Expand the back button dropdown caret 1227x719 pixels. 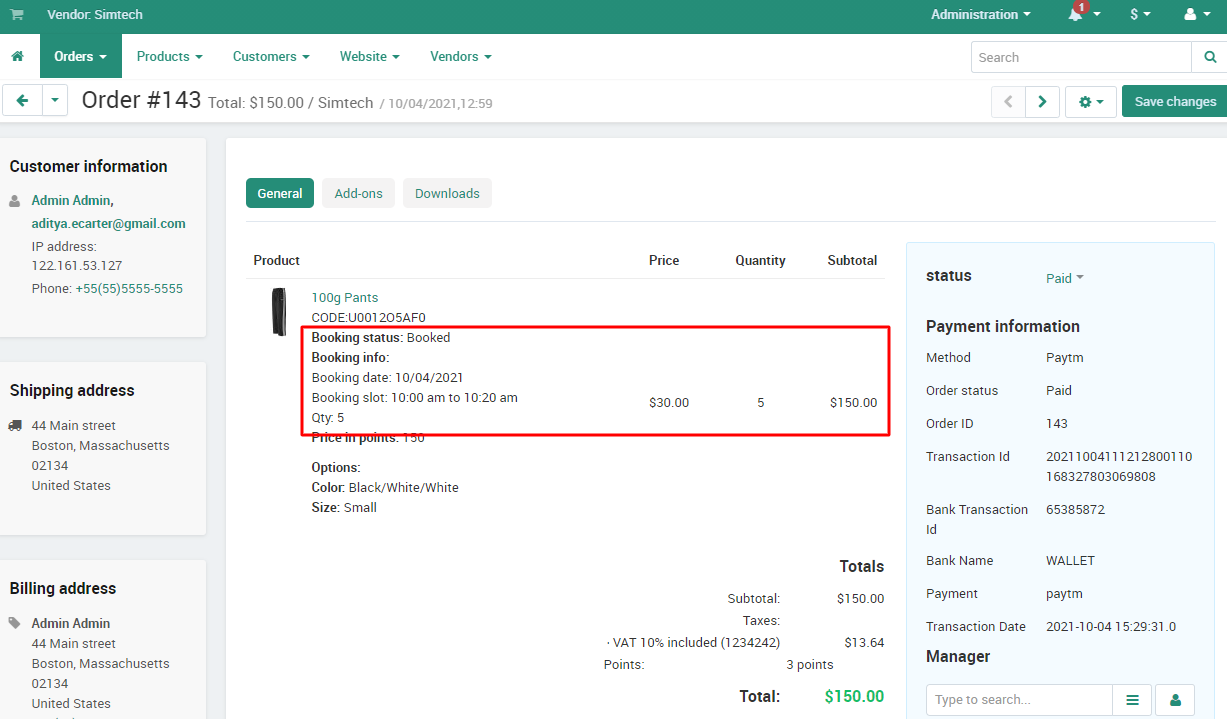coord(54,101)
